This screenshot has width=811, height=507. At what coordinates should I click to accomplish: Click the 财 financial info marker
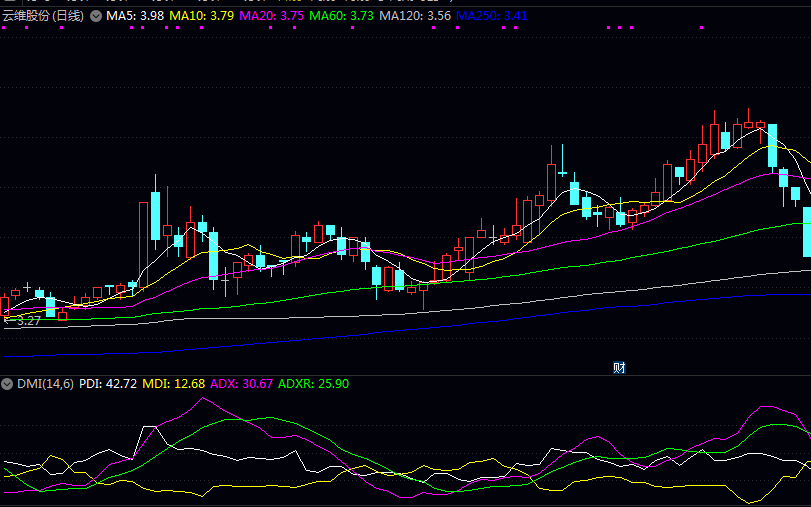coord(619,367)
